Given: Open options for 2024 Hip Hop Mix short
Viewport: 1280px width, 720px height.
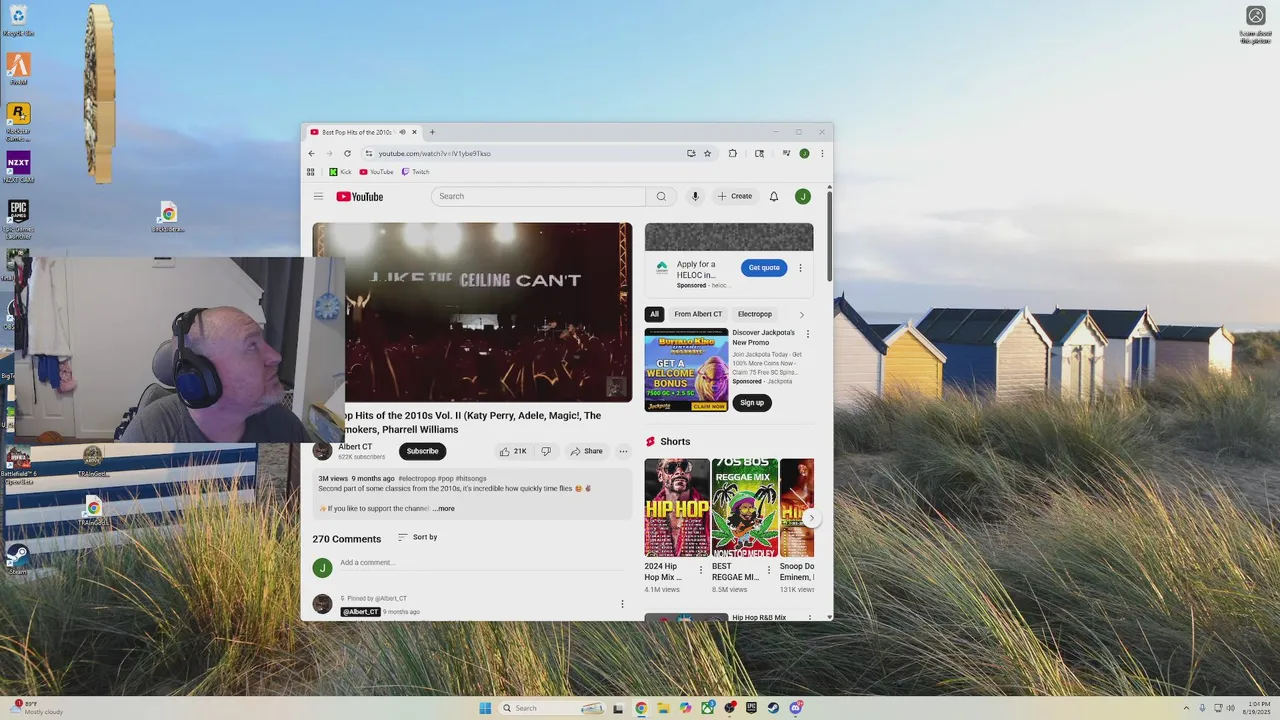Looking at the screenshot, I should [x=700, y=570].
